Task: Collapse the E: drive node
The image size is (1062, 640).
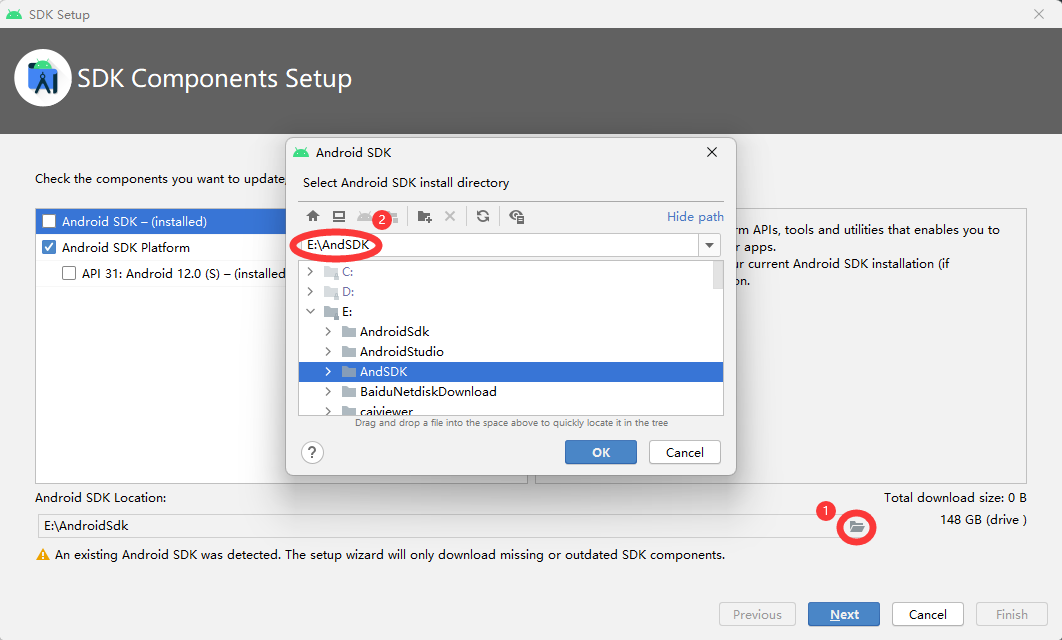Action: tap(310, 311)
